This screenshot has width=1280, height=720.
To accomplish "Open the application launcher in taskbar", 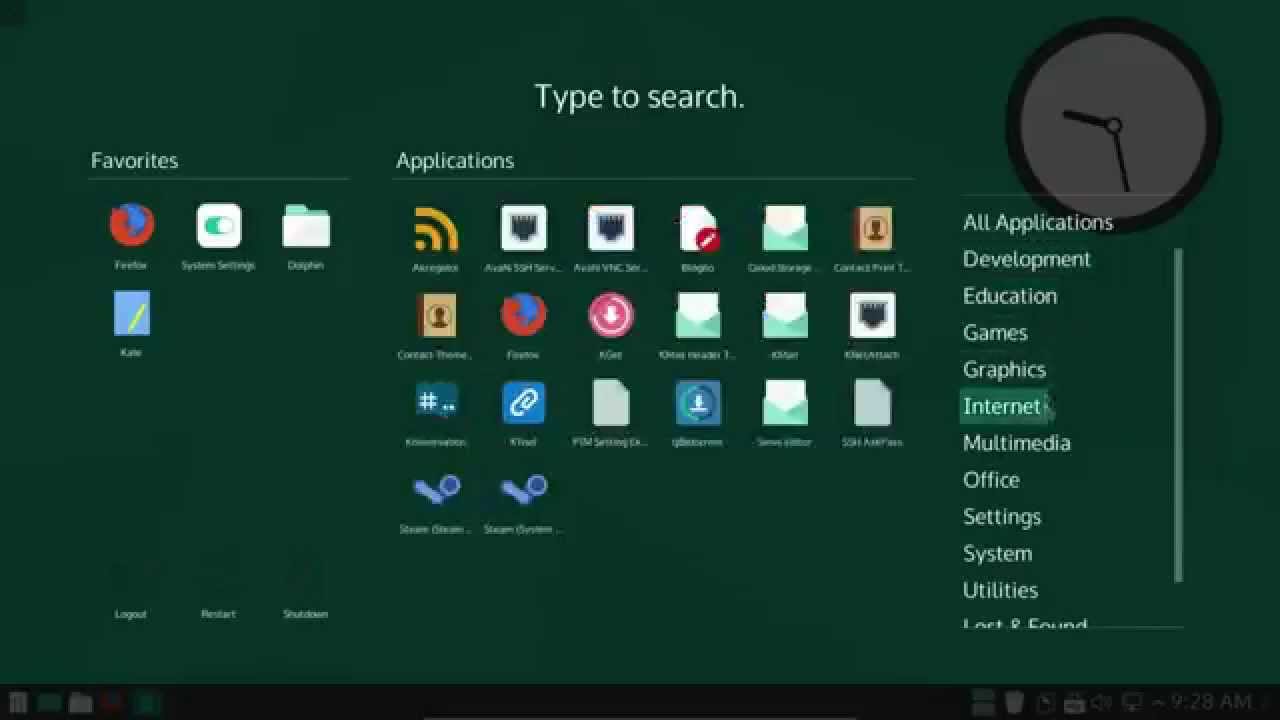I will point(17,702).
